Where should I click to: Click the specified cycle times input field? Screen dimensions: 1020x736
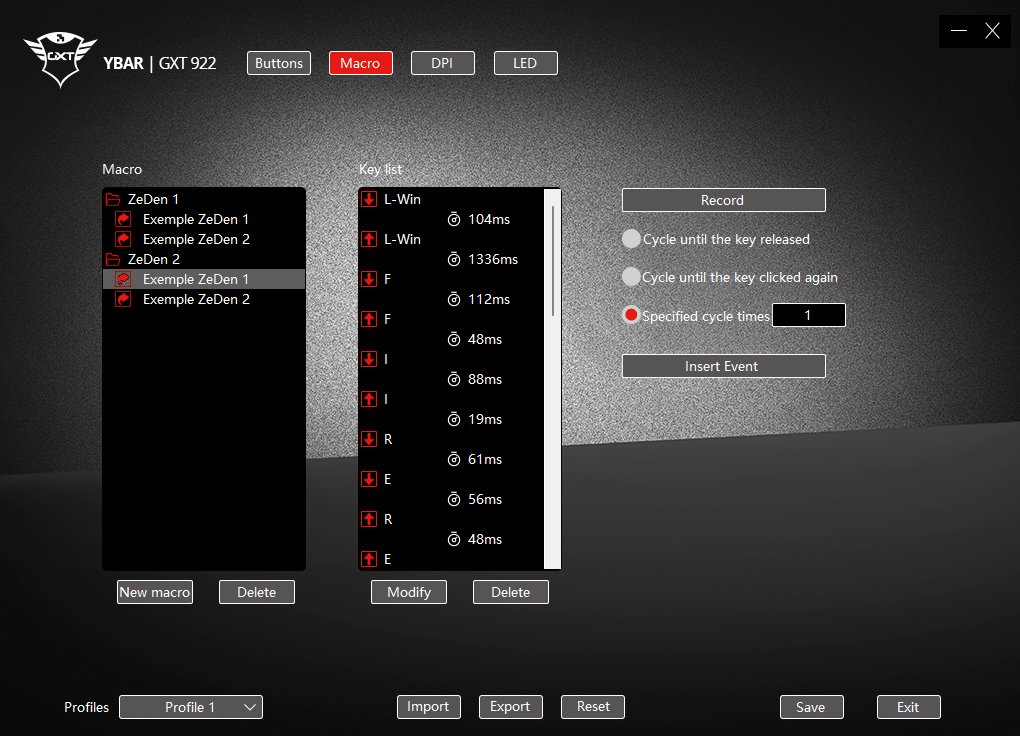click(808, 314)
